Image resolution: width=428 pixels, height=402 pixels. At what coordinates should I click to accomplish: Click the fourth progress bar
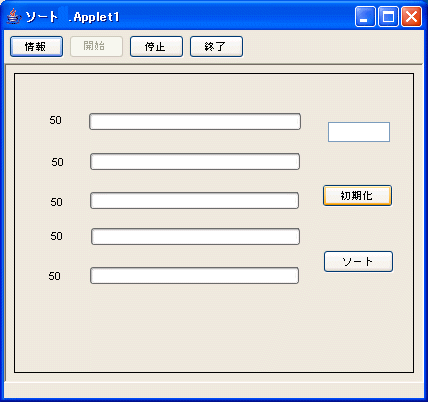[196, 236]
